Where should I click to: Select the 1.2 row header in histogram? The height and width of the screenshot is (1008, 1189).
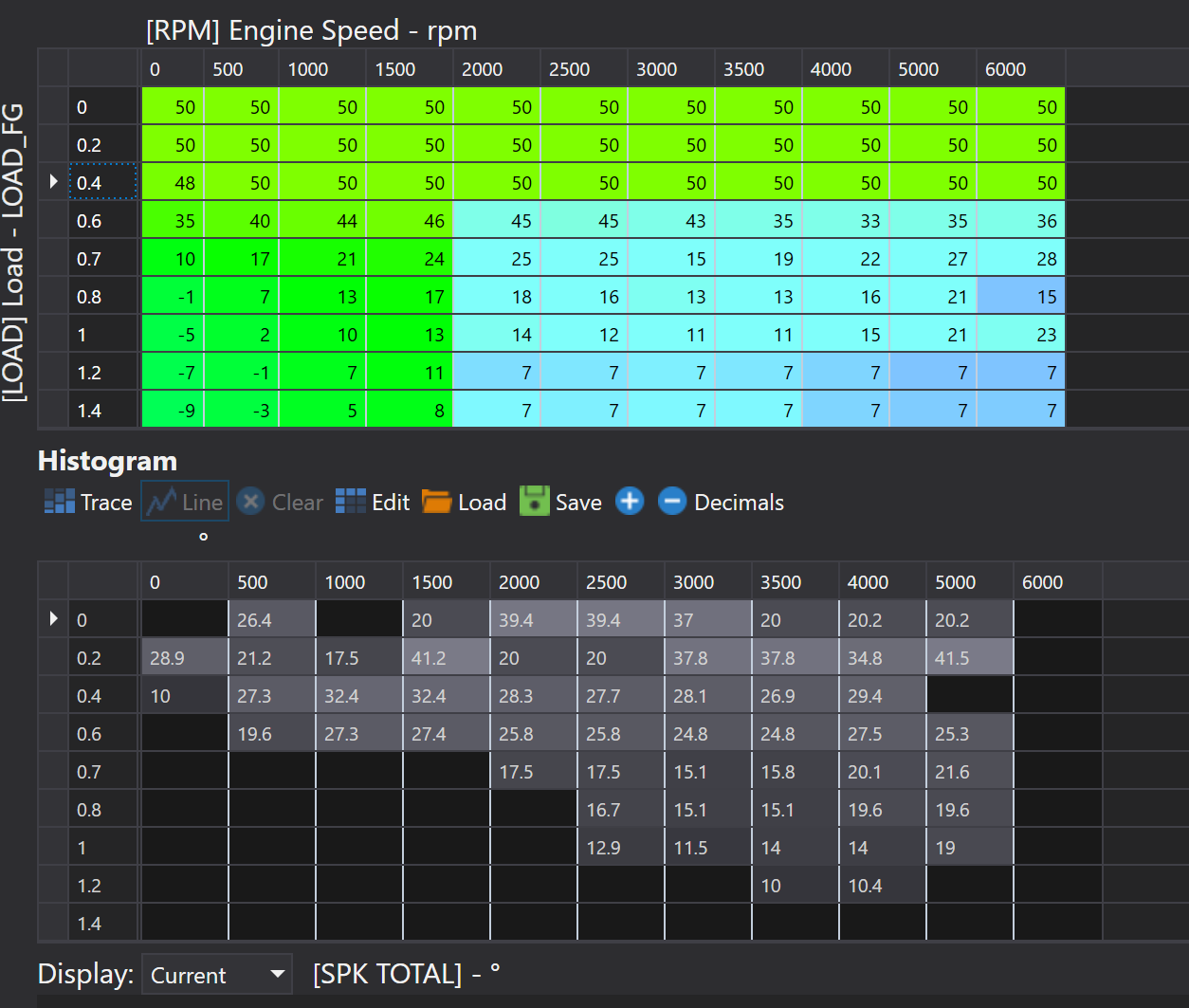pos(103,885)
